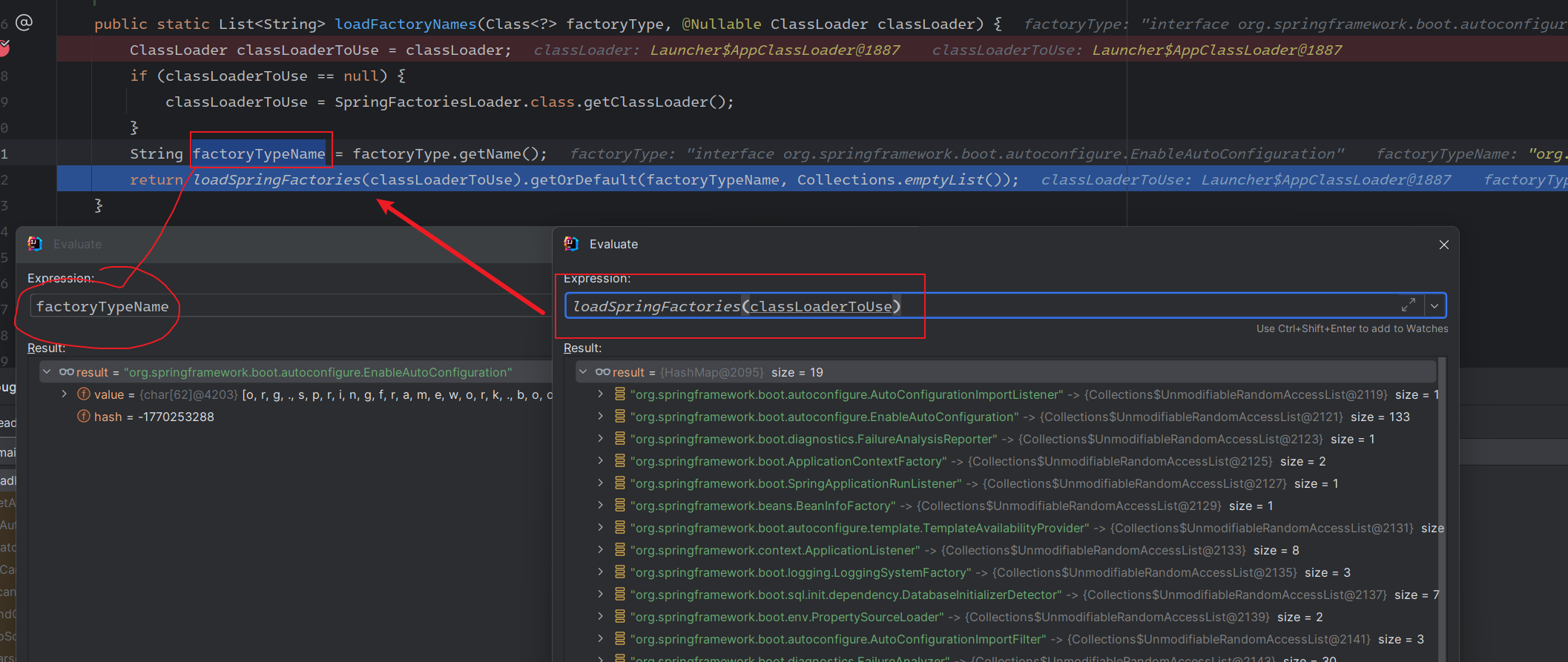This screenshot has width=1568, height=662.
Task: Select the "org.springframework.context.ApplicationListener" key text
Action: (775, 550)
